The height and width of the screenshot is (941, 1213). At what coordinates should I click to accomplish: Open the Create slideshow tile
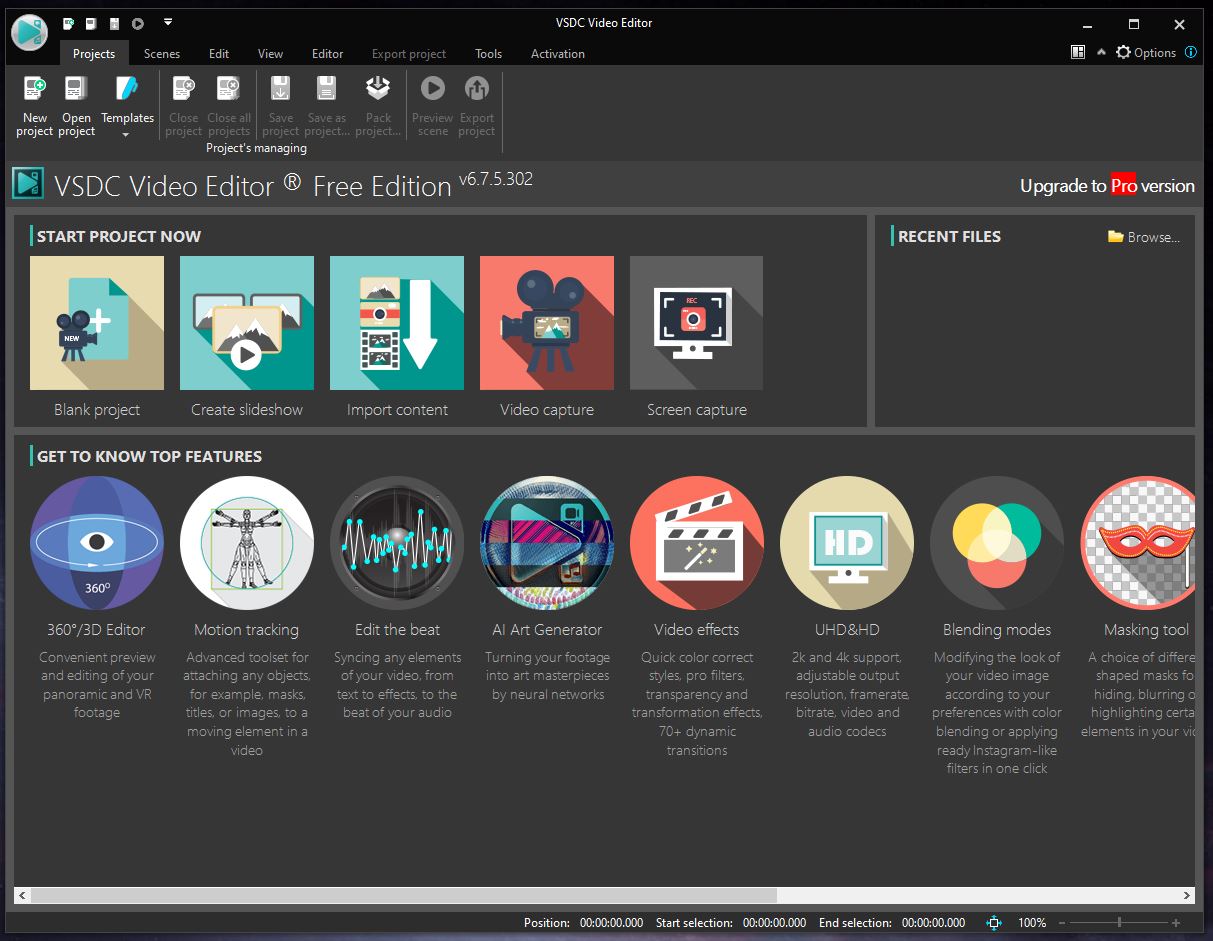[247, 323]
